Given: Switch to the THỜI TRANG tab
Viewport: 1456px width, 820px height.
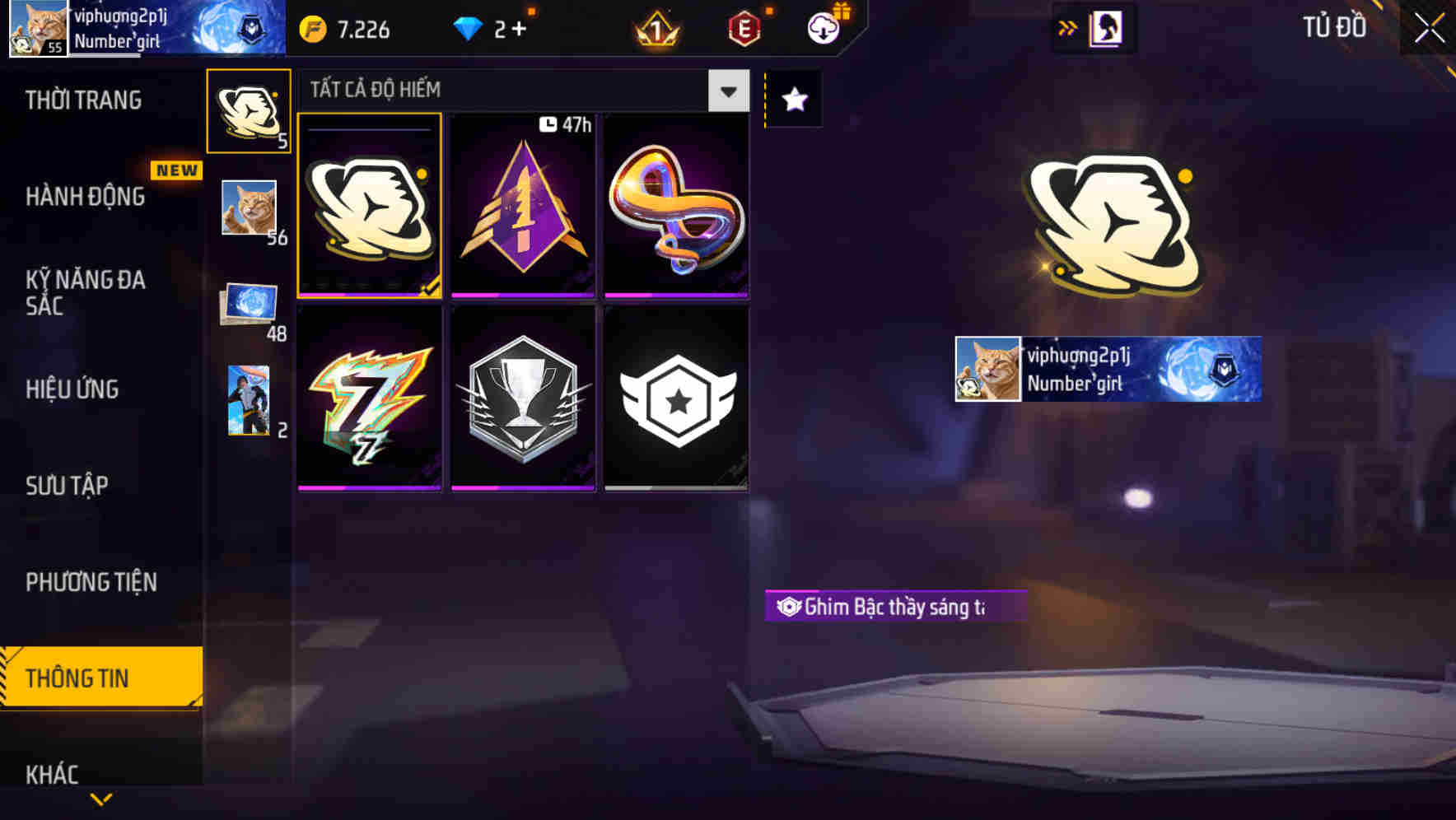Looking at the screenshot, I should tap(83, 100).
